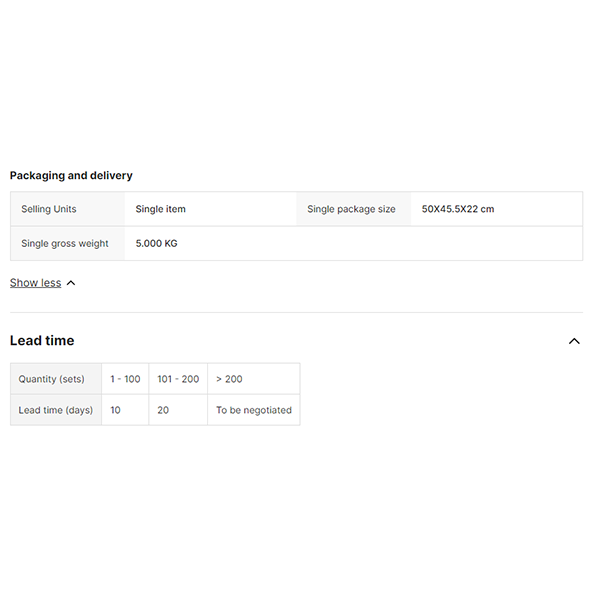Image resolution: width=600 pixels, height=600 pixels.
Task: Select the 20 days lead time cell
Action: (x=163, y=410)
